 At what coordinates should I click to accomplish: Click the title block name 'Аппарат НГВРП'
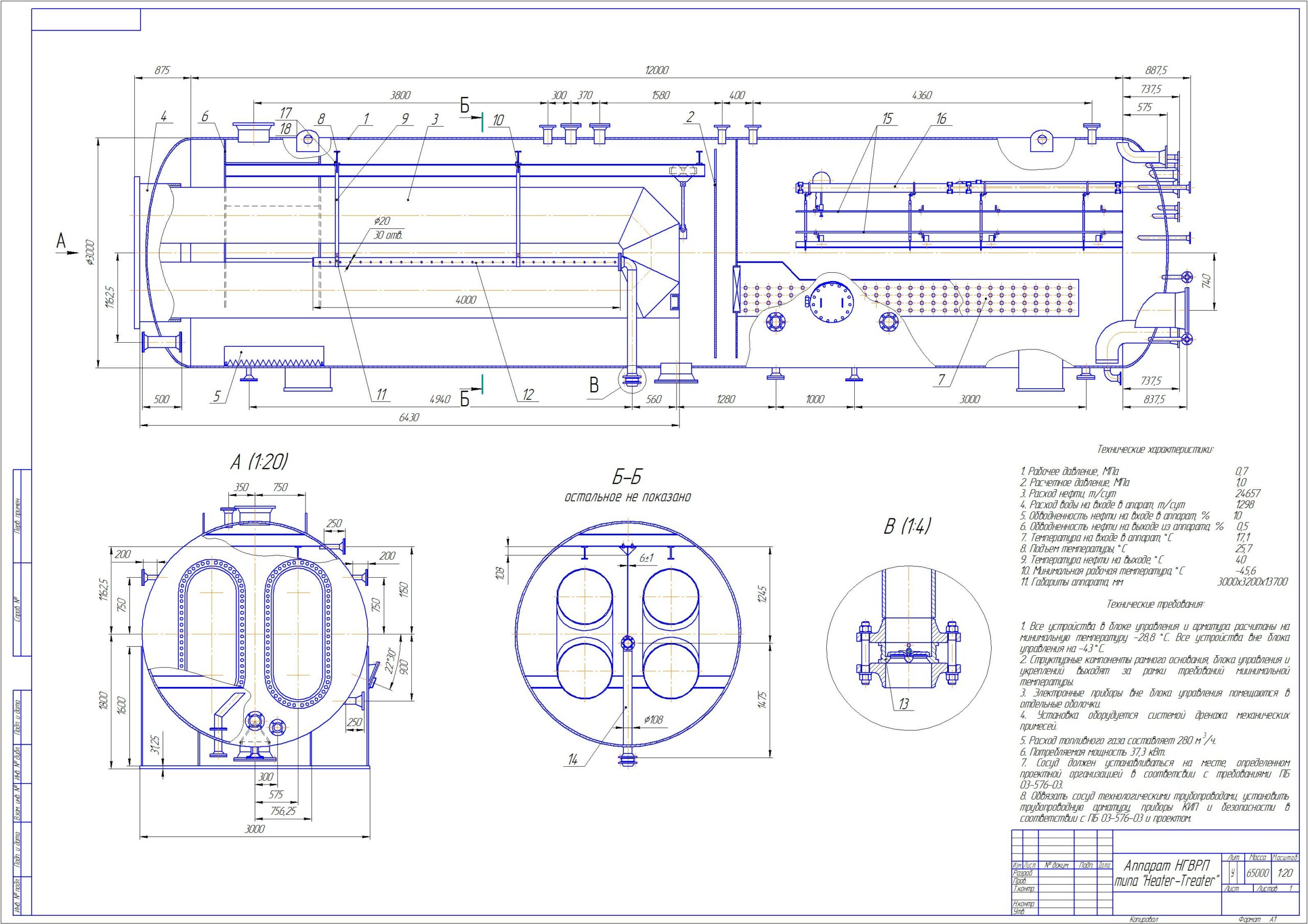click(1166, 867)
